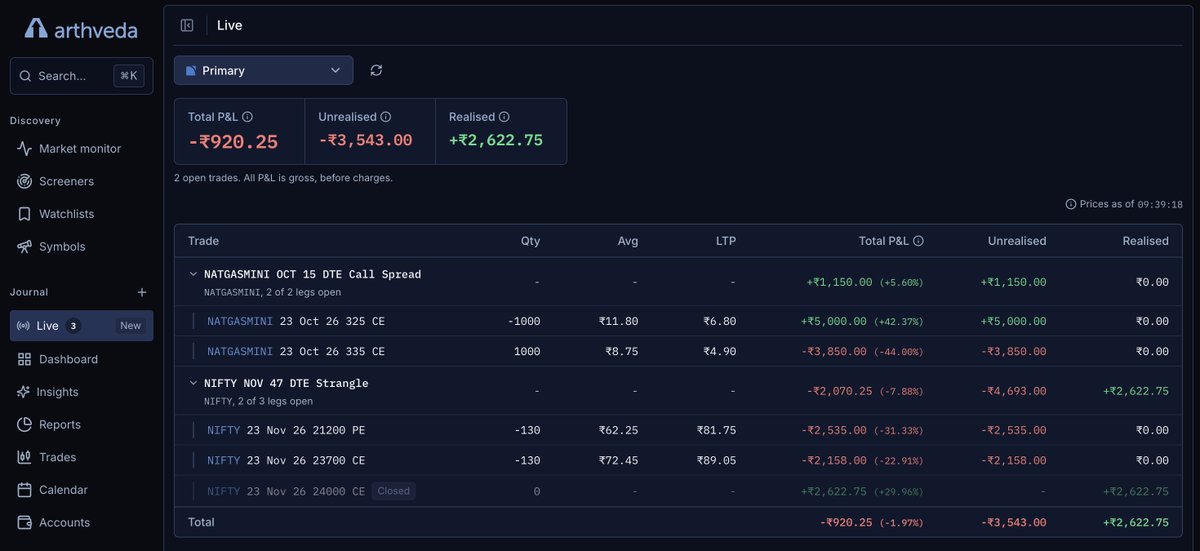Open Trades page
The width and height of the screenshot is (1200, 551).
(81, 457)
